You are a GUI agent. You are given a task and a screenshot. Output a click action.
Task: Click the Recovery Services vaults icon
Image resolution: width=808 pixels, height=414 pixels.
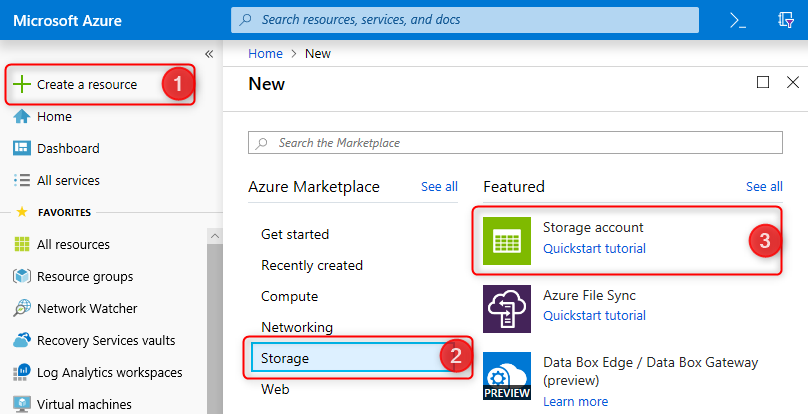(x=21, y=340)
